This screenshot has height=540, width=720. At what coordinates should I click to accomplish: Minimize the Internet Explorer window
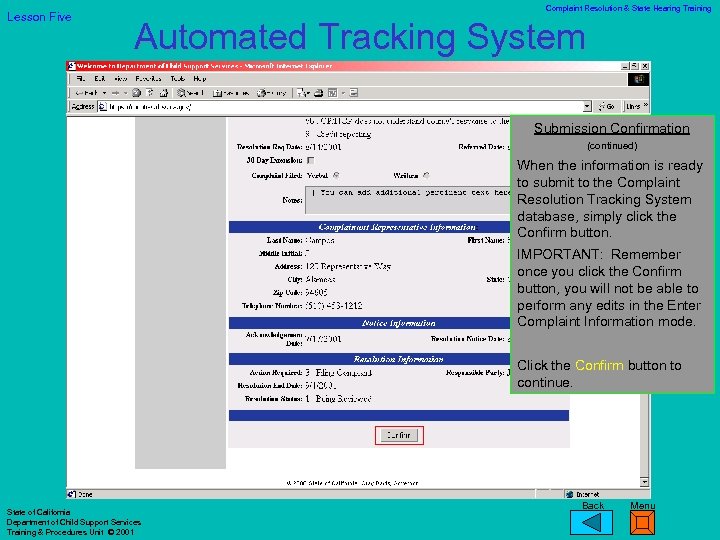coord(625,66)
